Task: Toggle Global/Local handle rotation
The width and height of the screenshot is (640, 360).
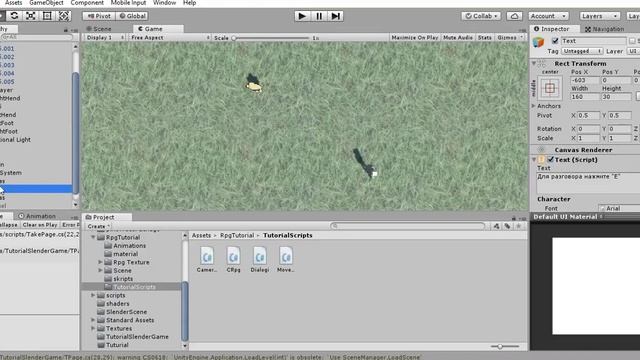Action: pos(133,16)
